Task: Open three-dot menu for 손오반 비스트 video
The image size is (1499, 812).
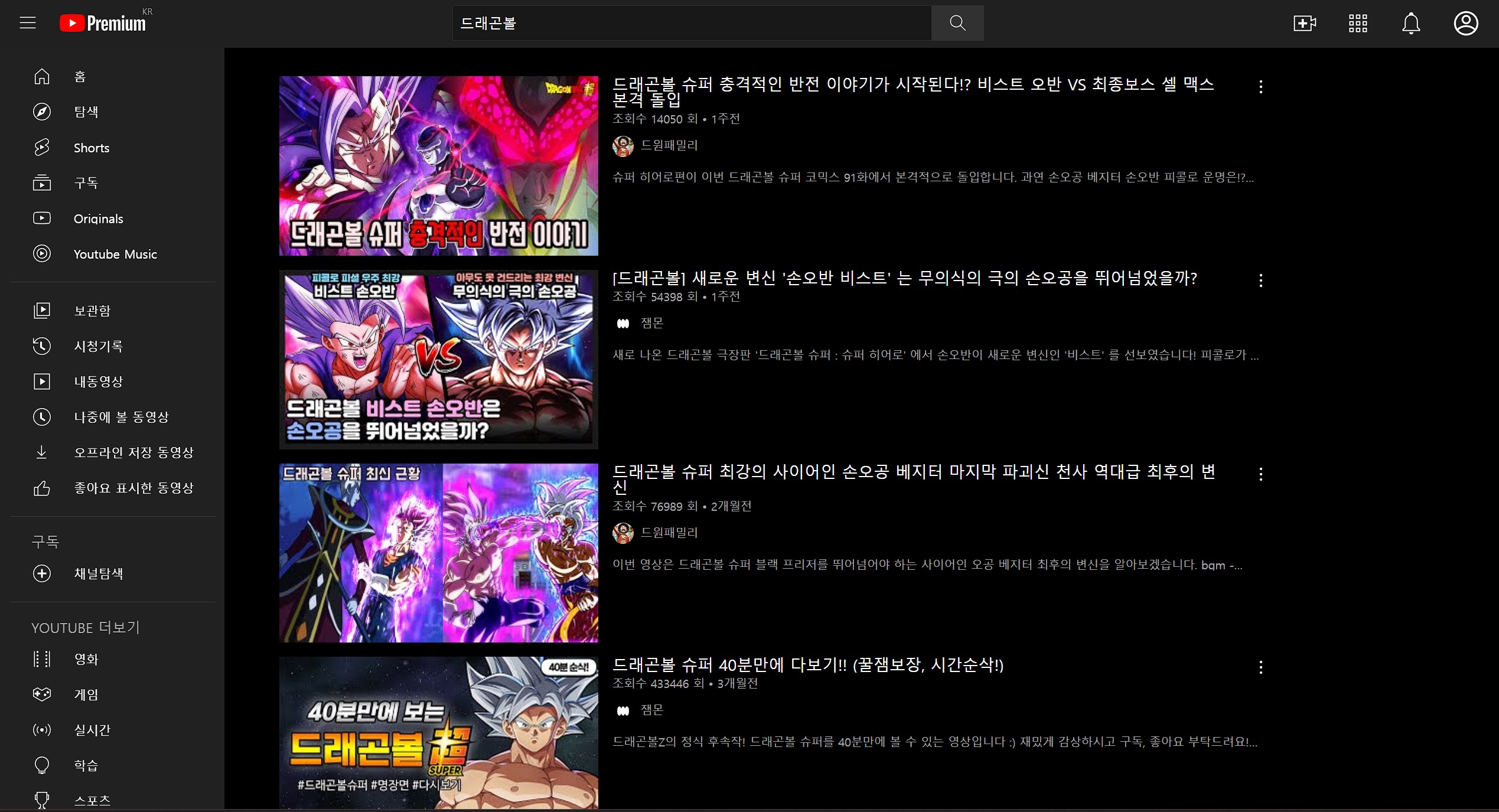Action: click(1260, 281)
